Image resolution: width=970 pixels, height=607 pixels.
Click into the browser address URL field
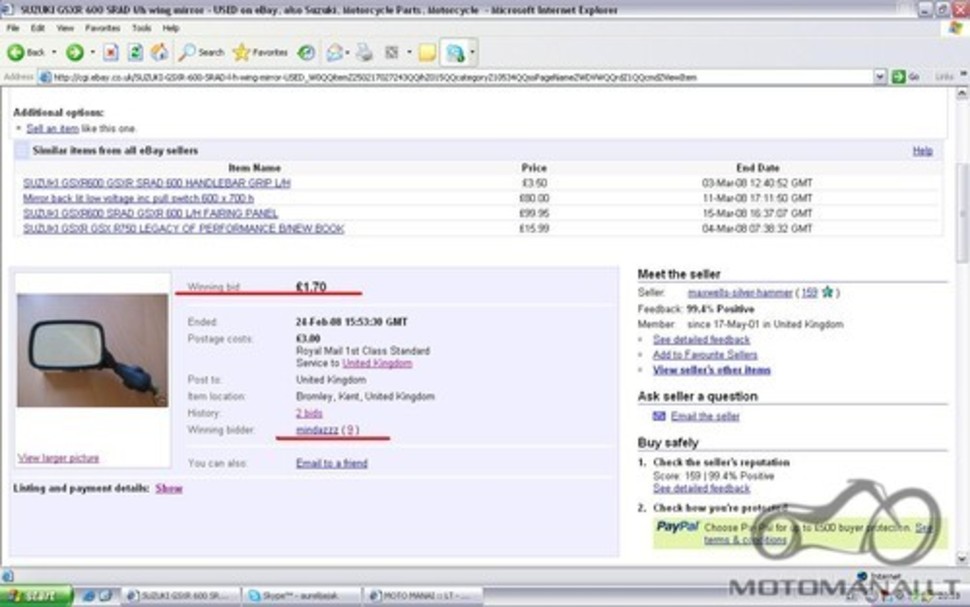455,77
